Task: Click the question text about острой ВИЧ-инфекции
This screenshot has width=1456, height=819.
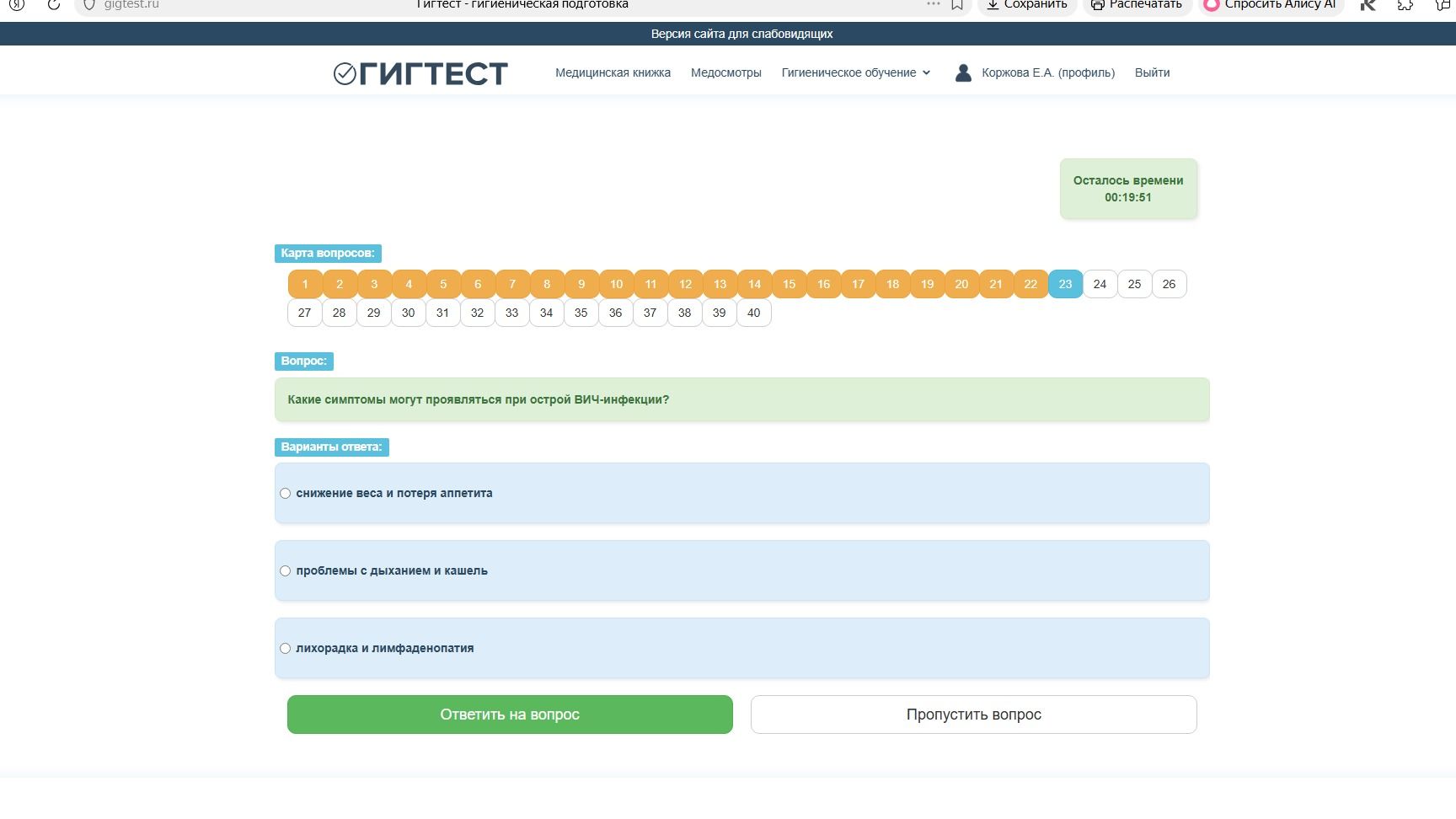Action: pos(478,399)
